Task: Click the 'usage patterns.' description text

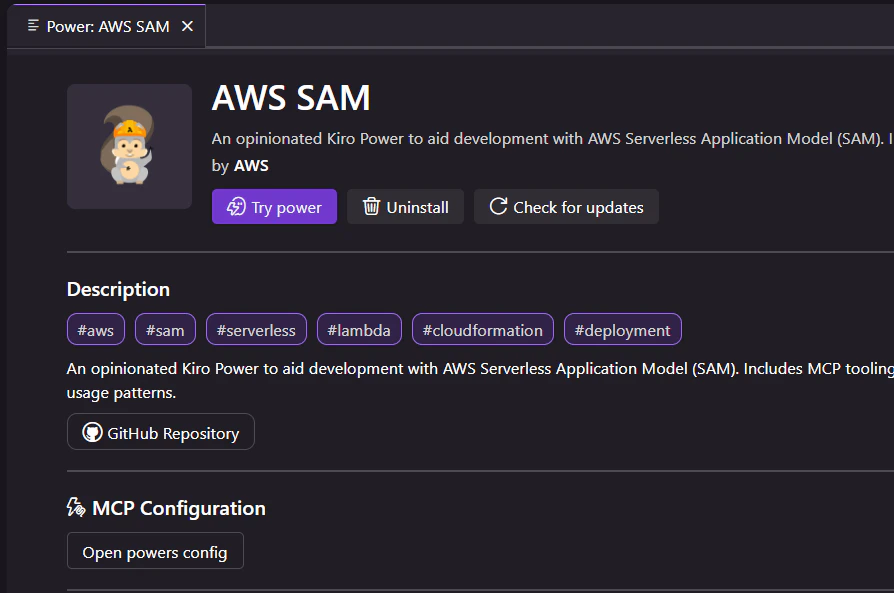Action: 121,393
